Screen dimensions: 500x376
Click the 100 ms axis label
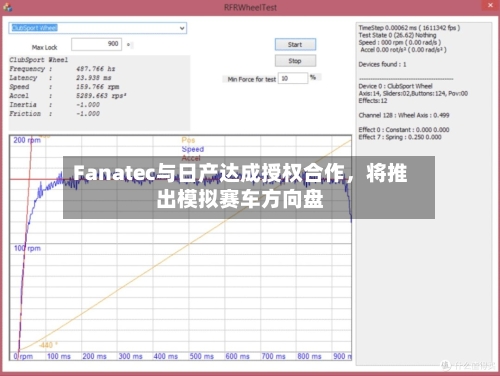click(59, 356)
